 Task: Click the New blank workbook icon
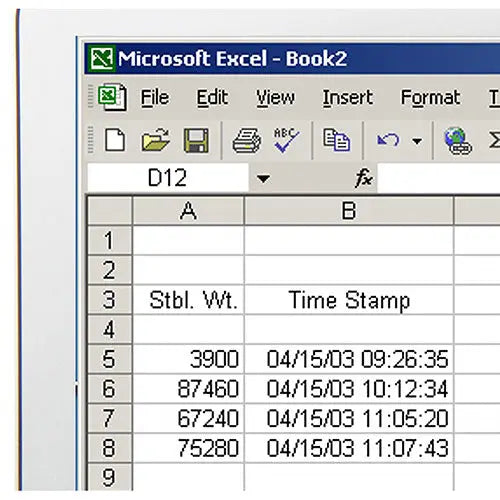coord(115,140)
